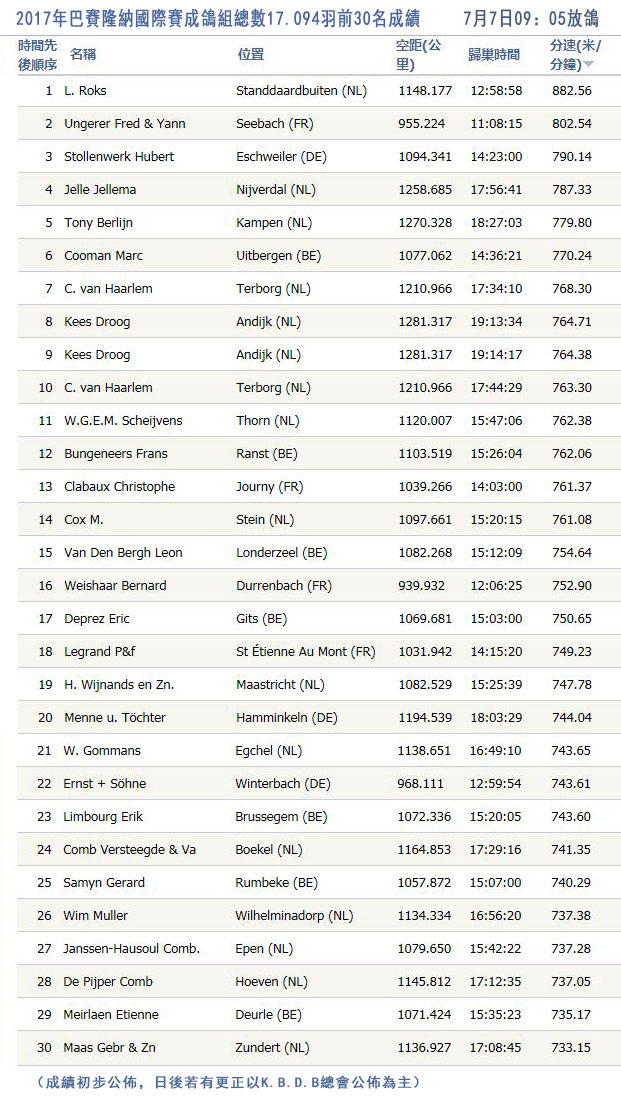This screenshot has height=1100, width=621.
Task: Click the 歸巢時間 column header
Action: point(494,54)
